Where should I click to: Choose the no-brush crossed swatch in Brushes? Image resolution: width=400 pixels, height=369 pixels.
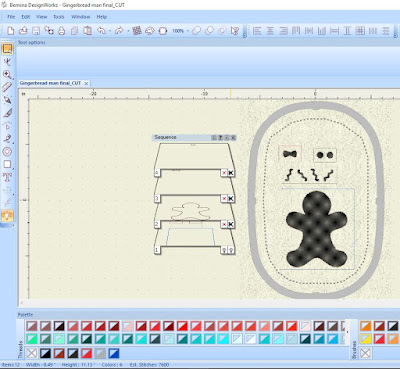click(365, 353)
